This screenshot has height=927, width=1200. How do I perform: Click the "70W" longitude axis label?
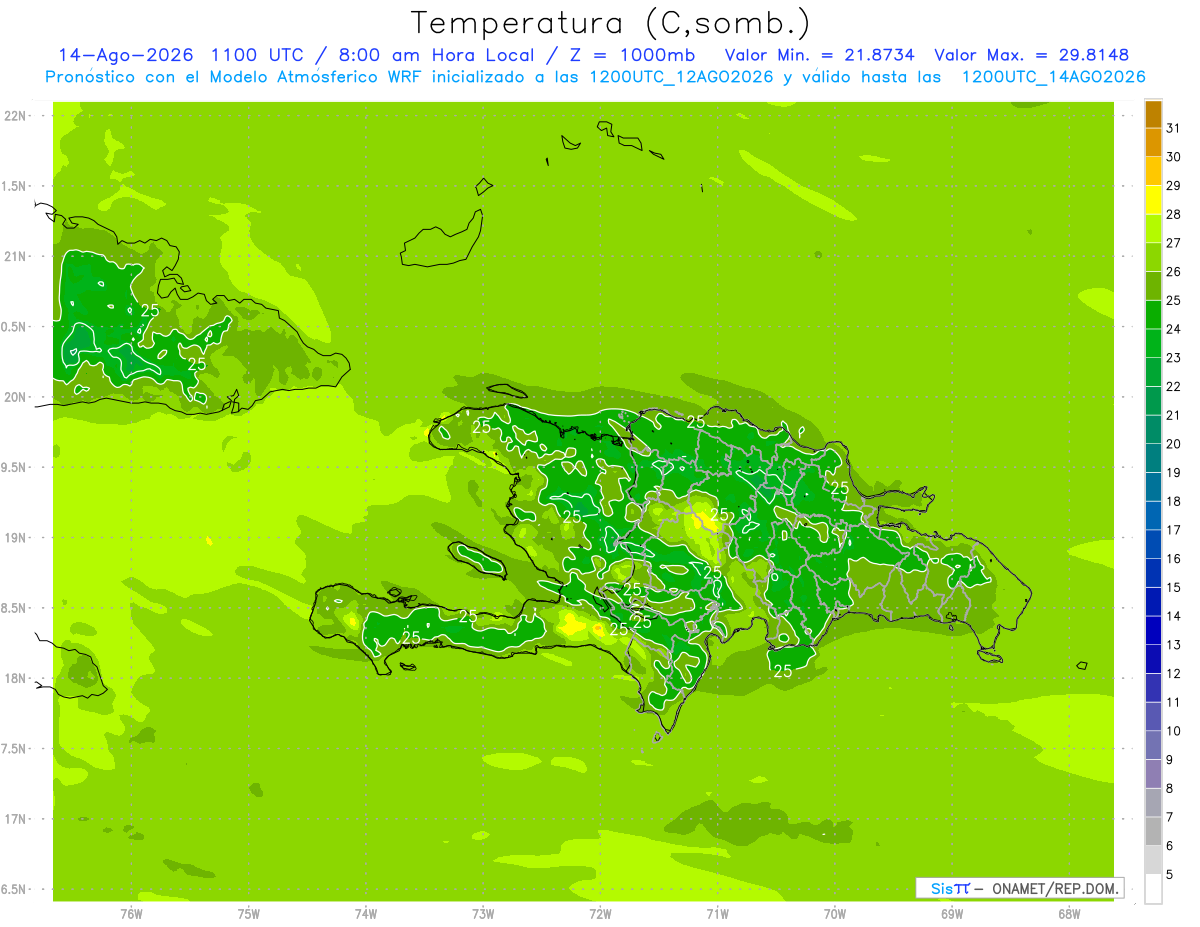coord(834,913)
